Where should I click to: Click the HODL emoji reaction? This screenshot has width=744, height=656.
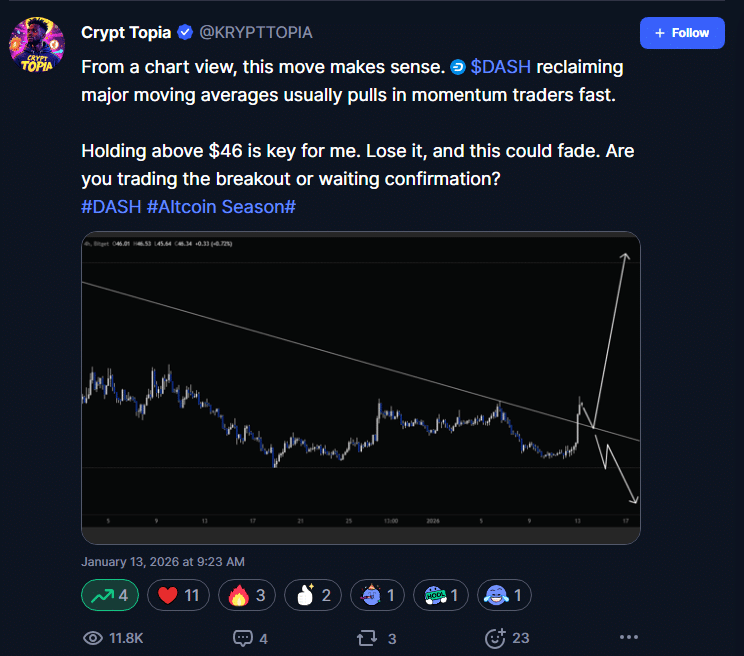pos(441,596)
